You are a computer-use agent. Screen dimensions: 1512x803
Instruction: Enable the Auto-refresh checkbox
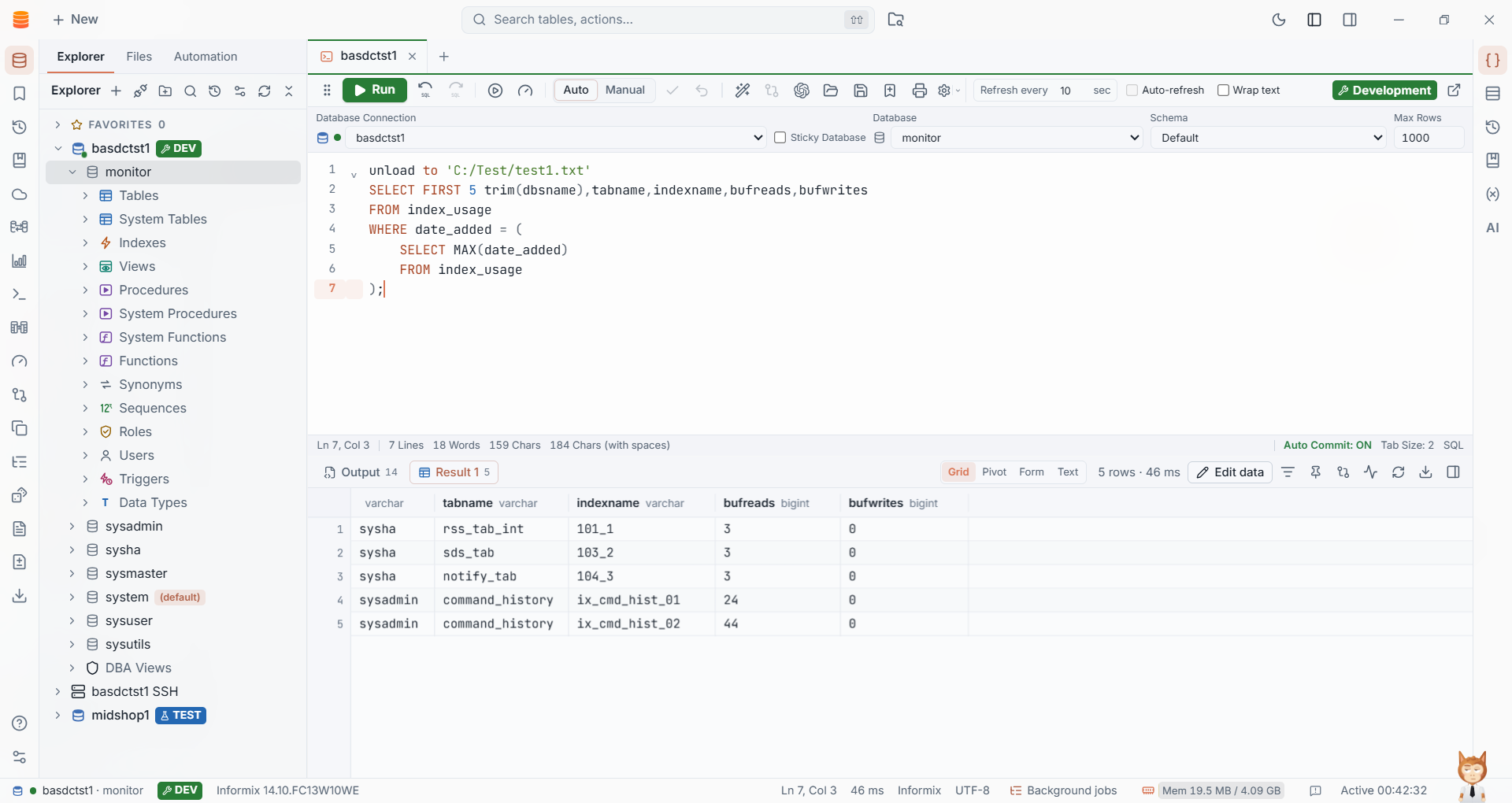pyautogui.click(x=1132, y=91)
